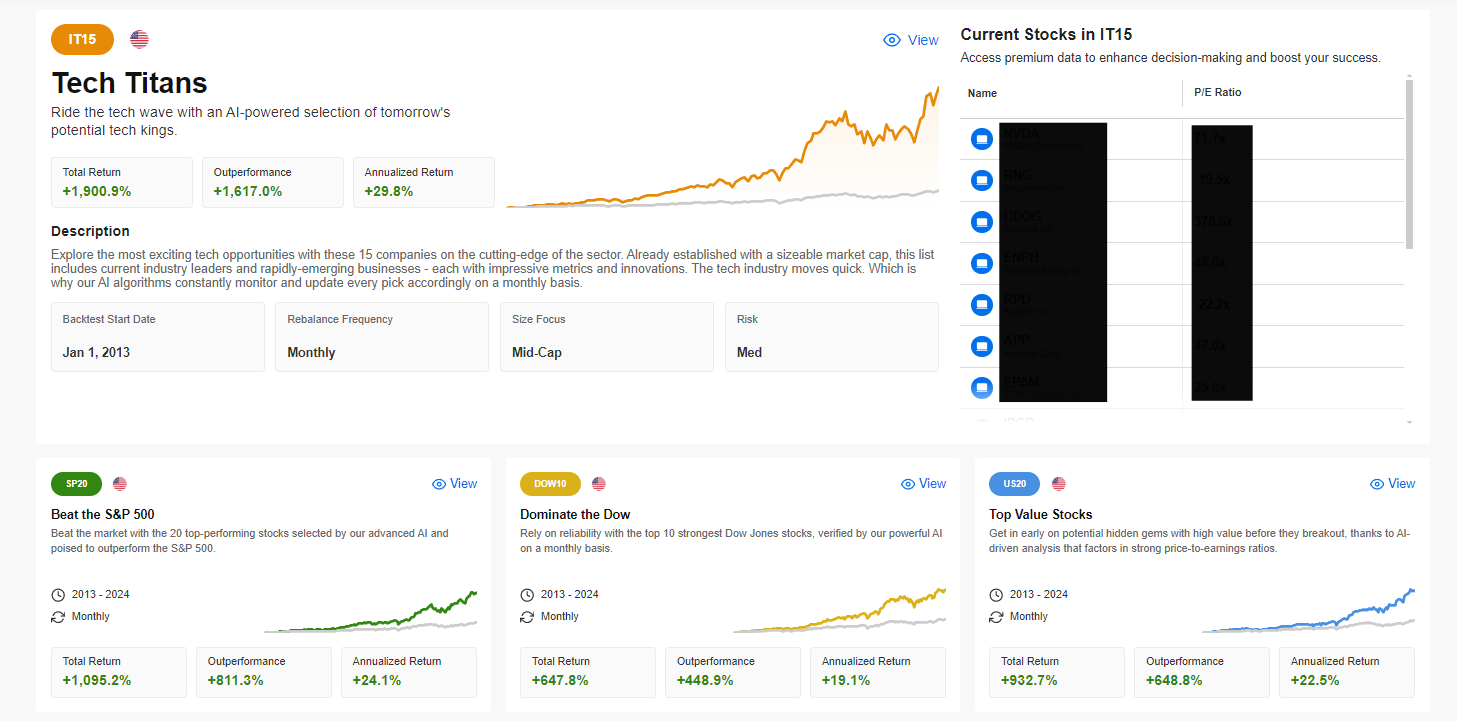Click the Monthly rebalance icon on US20 card
This screenshot has height=721, width=1457.
pyautogui.click(x=996, y=616)
